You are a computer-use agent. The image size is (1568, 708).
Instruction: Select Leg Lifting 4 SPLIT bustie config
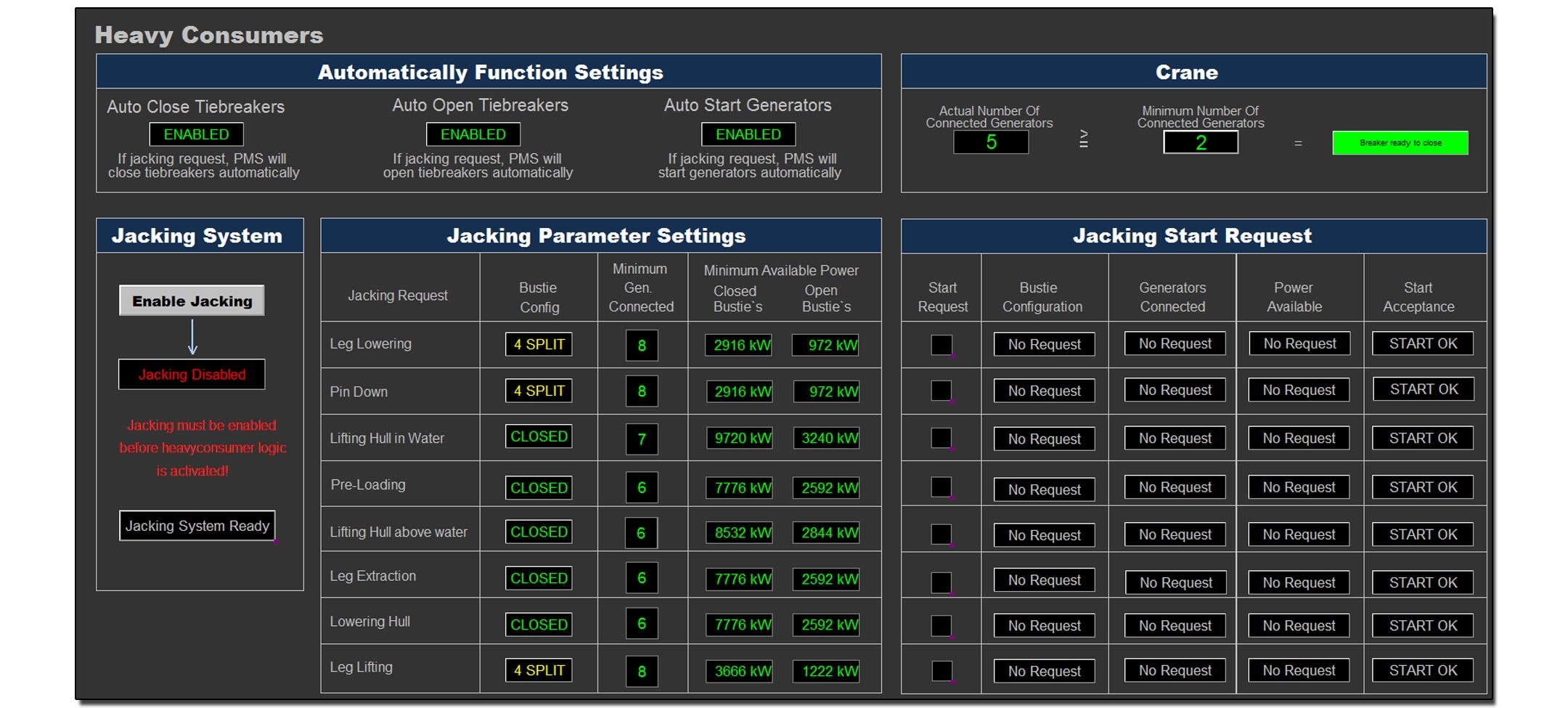539,670
